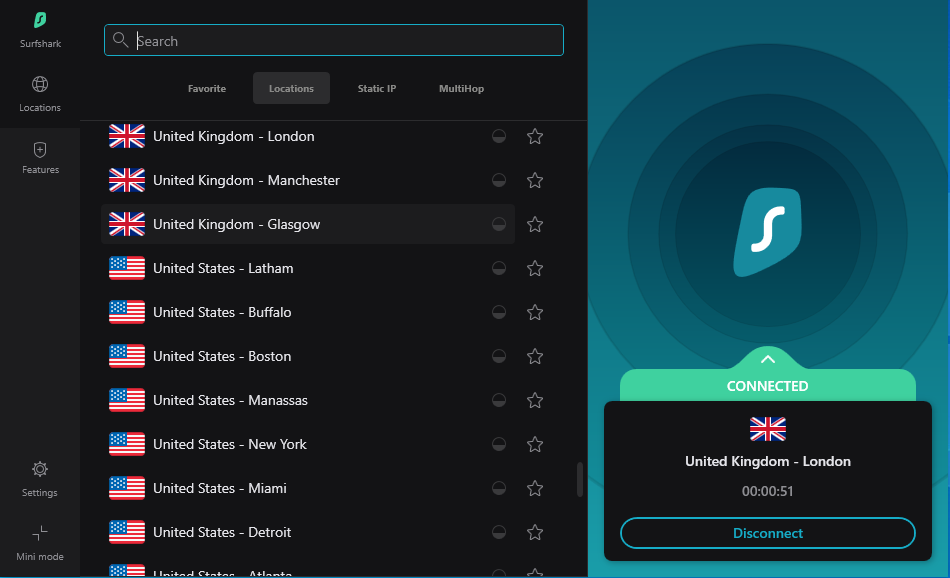Connect to United Kingdom - Glasgow

click(x=308, y=224)
